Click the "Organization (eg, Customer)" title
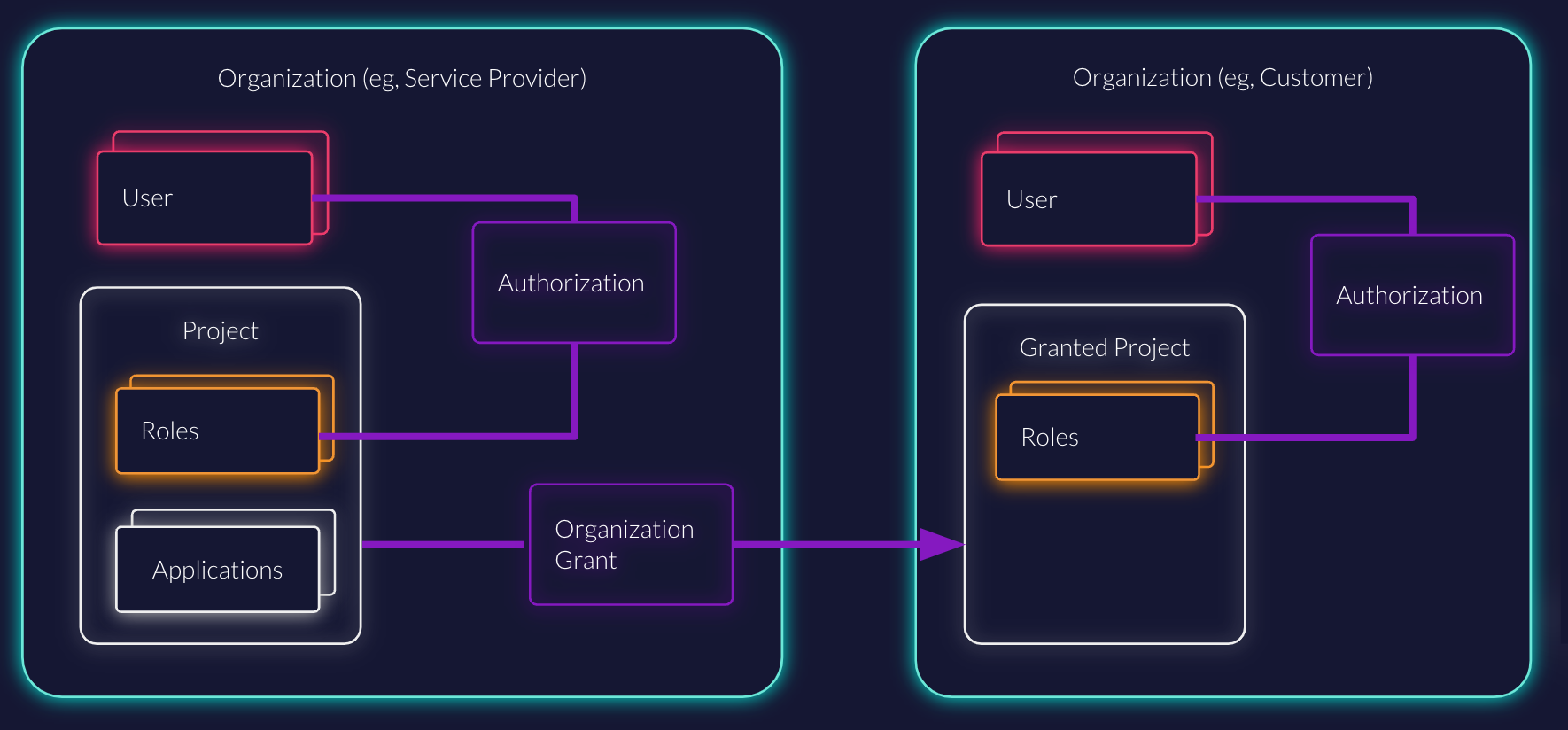Screen dimensions: 1568x730 [x=1223, y=78]
